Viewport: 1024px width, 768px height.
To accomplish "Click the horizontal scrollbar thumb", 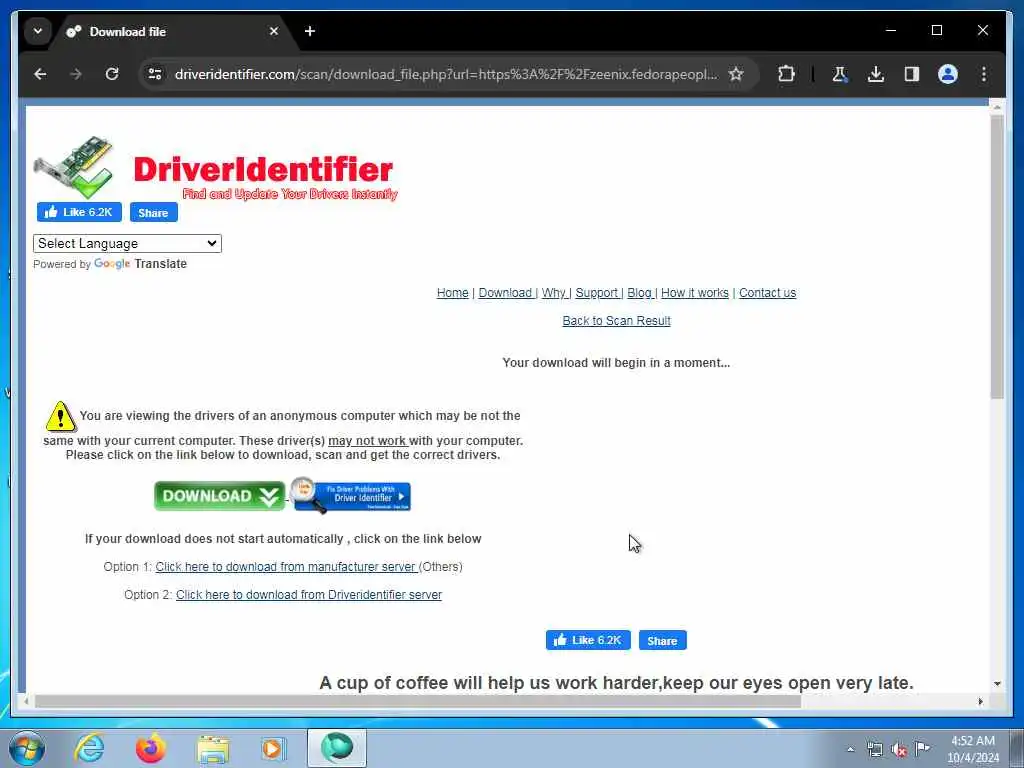I will (418, 701).
